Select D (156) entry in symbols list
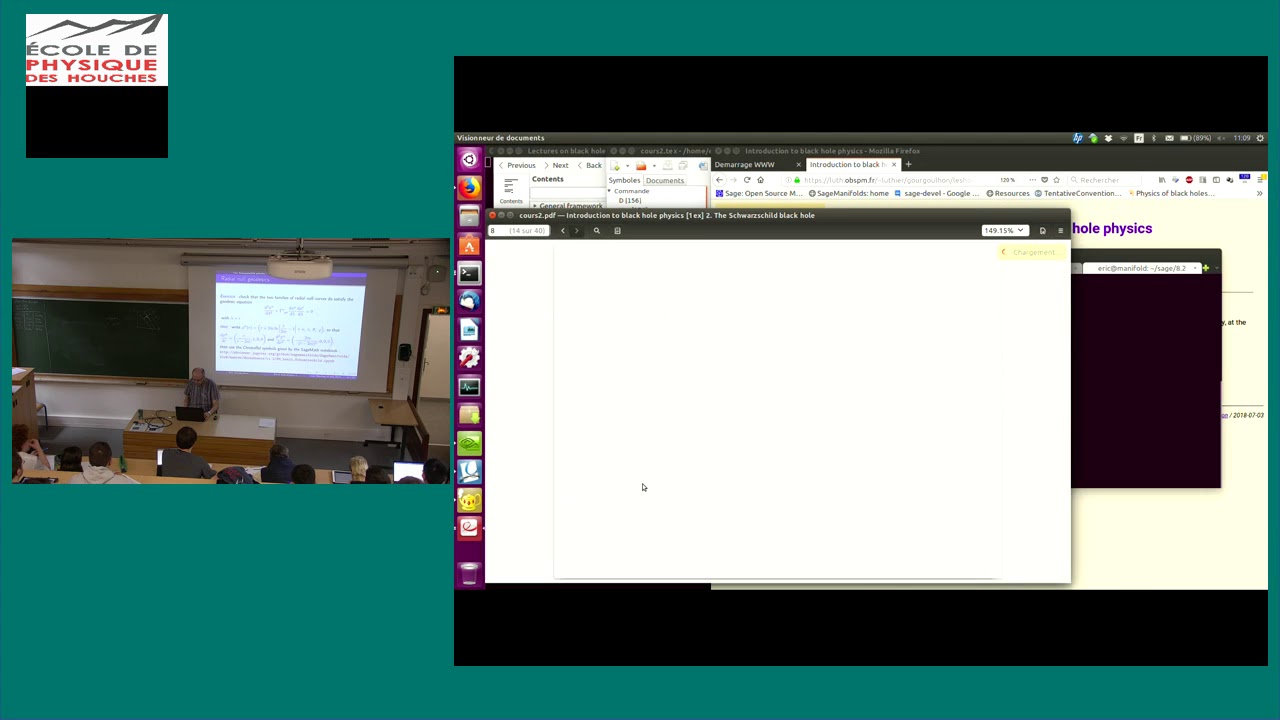This screenshot has width=1280, height=720. tap(630, 201)
